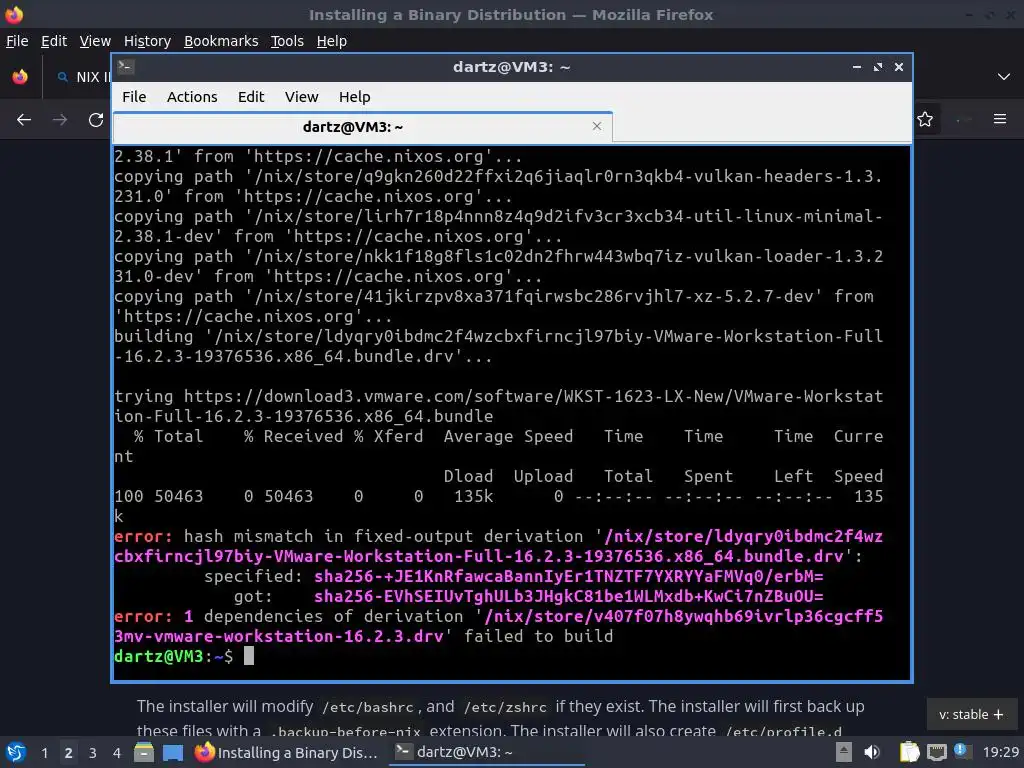This screenshot has height=768, width=1024.
Task: Switch to workspace 1
Action: 44,753
